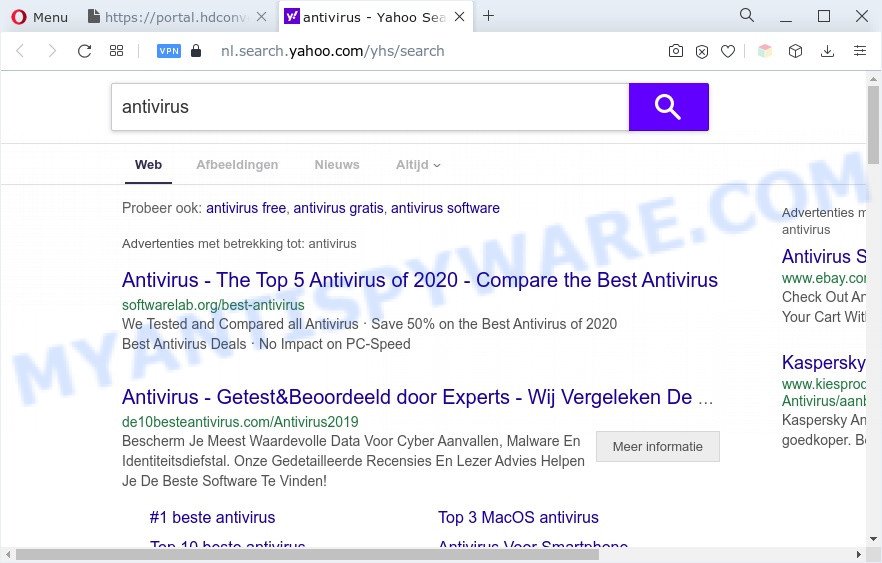
Task: Open Kaspersky sidebar ad title
Action: point(824,363)
